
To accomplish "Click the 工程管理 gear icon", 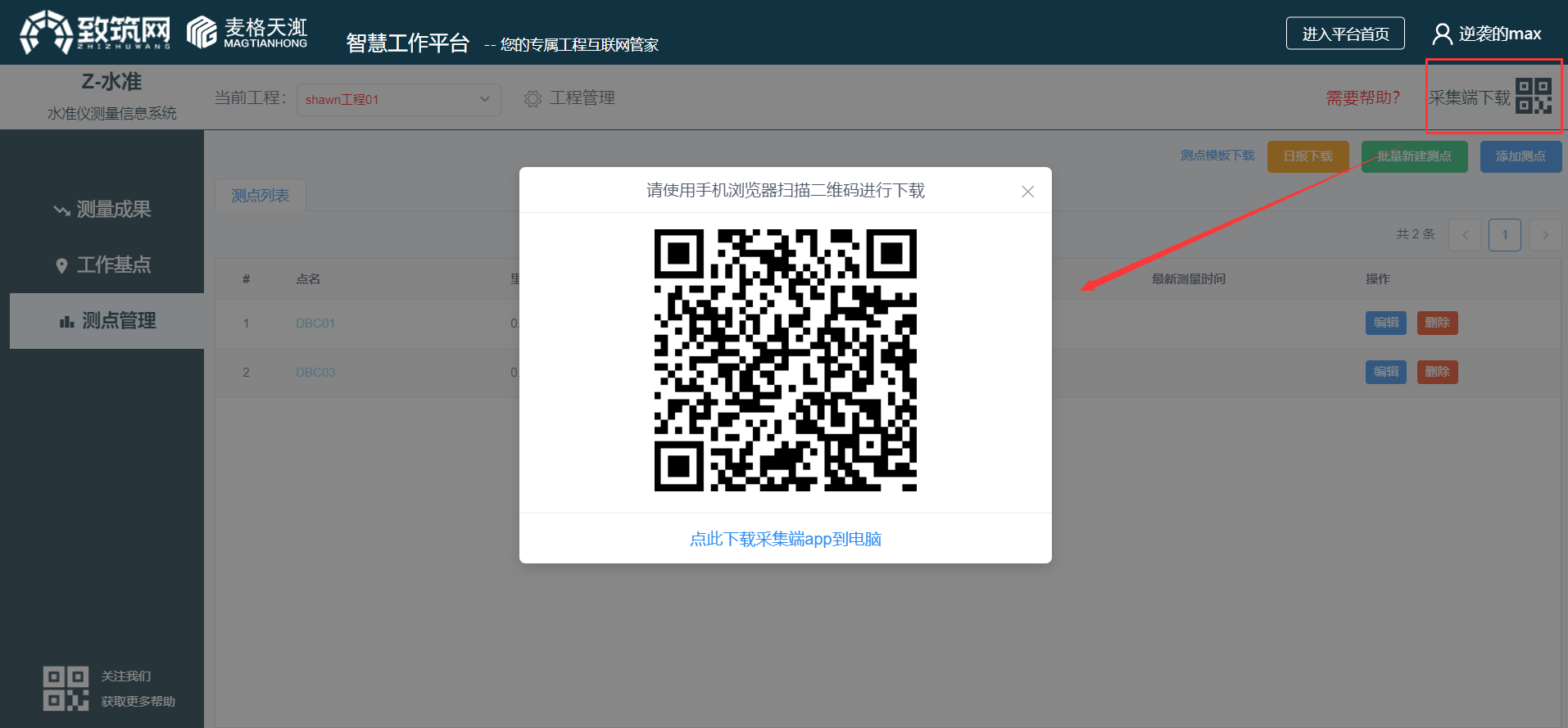I will click(x=532, y=99).
